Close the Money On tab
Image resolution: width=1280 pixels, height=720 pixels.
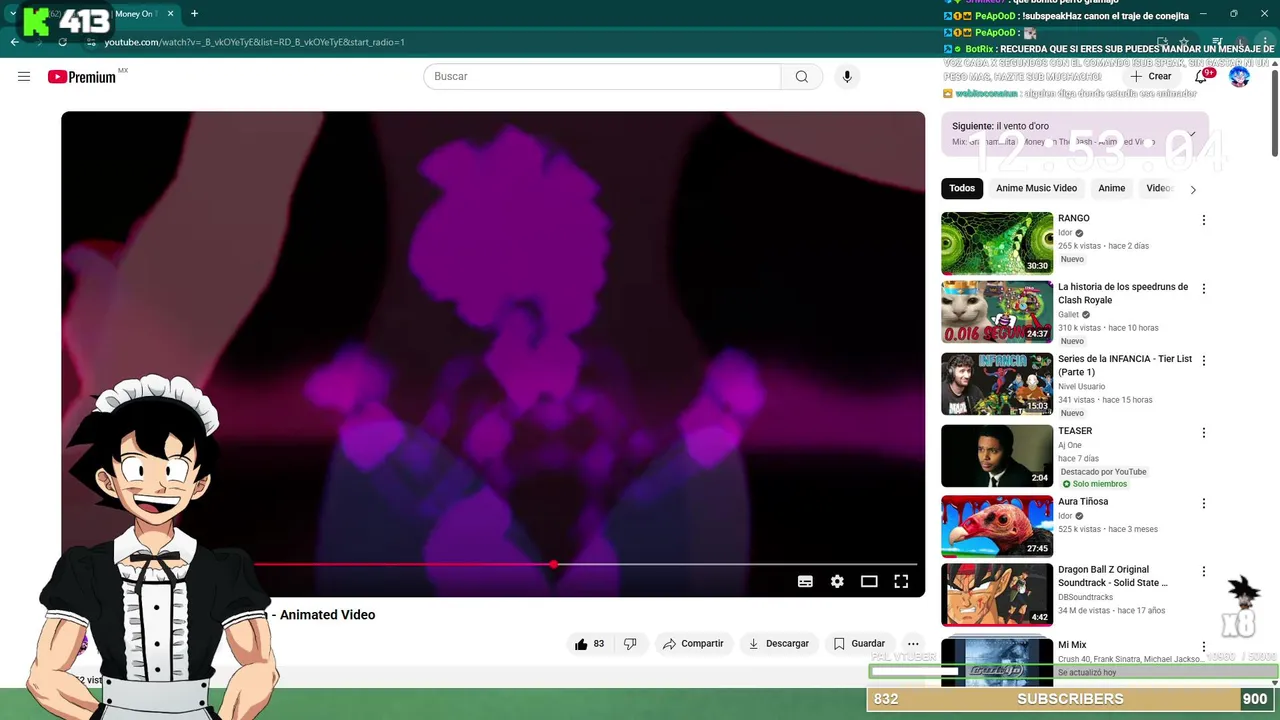point(170,14)
